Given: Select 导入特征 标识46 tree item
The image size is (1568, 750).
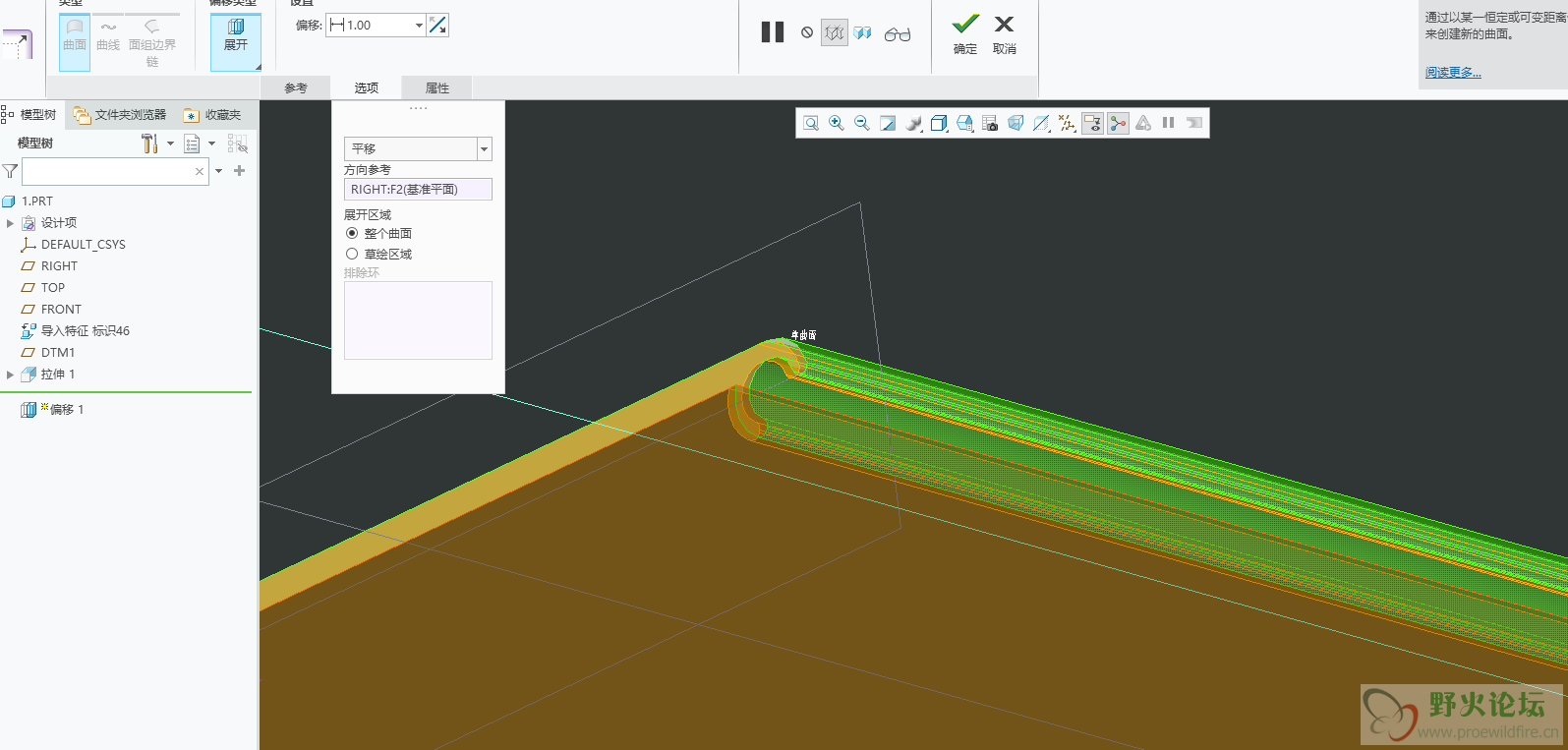Looking at the screenshot, I should 86,331.
